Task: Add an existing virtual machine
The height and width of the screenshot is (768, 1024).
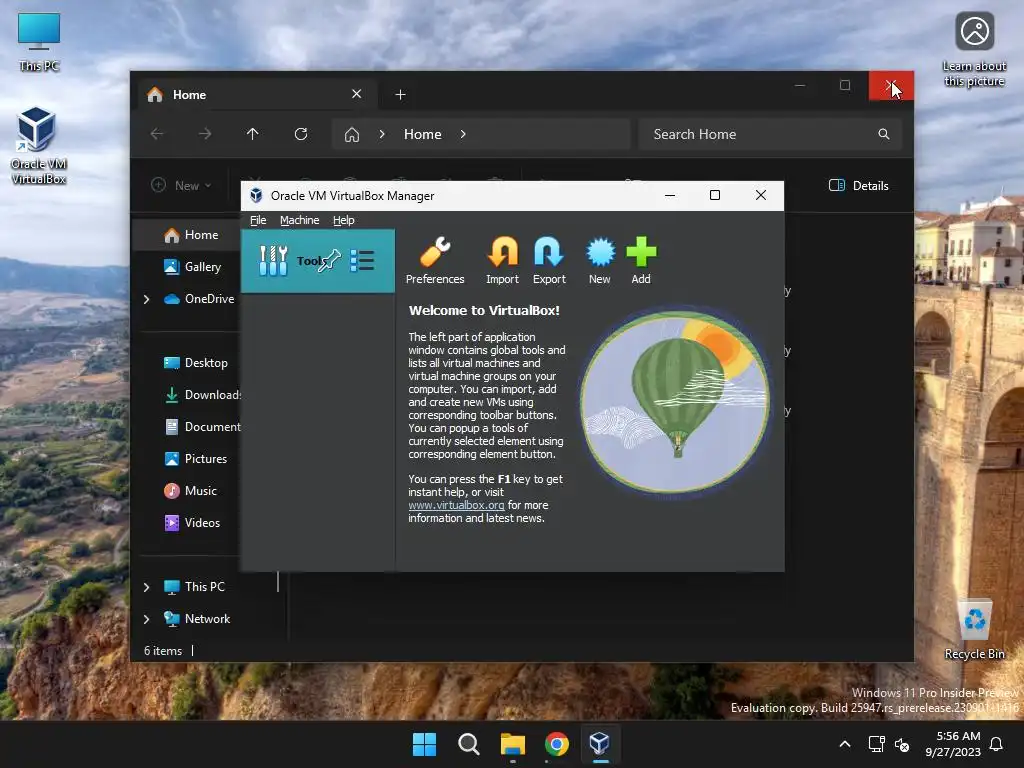Action: click(x=641, y=261)
